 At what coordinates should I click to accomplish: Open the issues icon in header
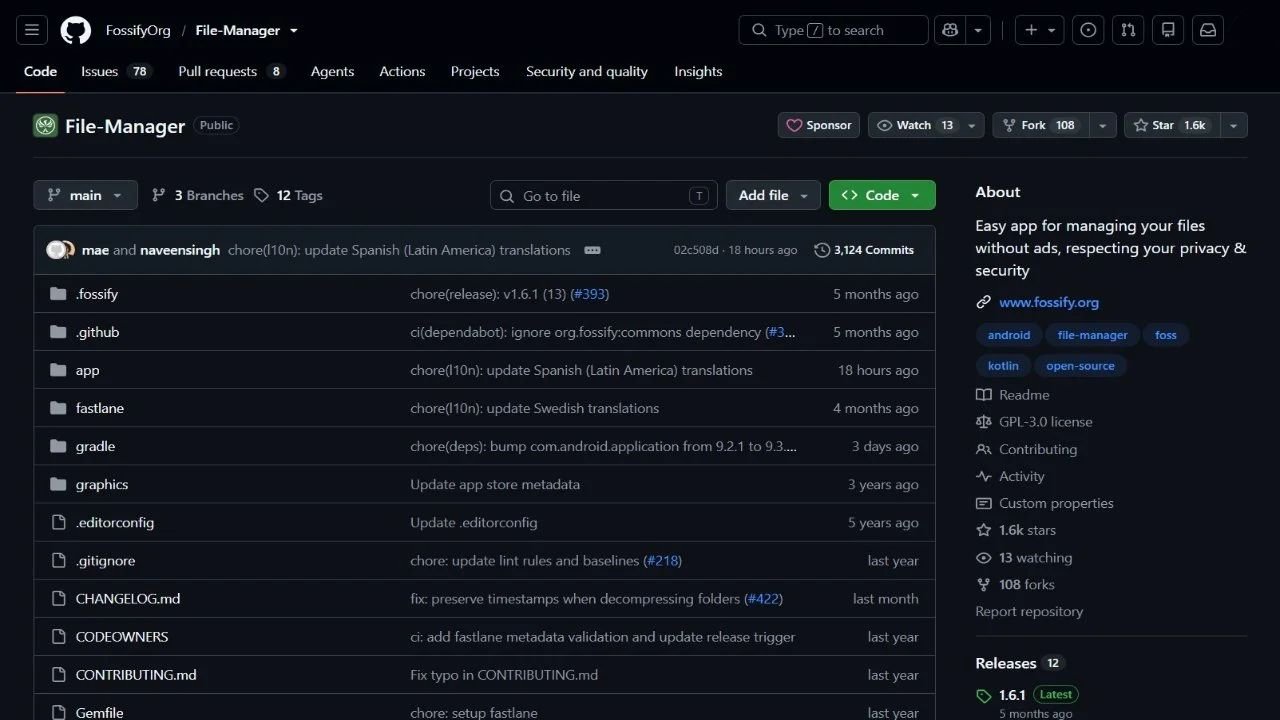1088,30
